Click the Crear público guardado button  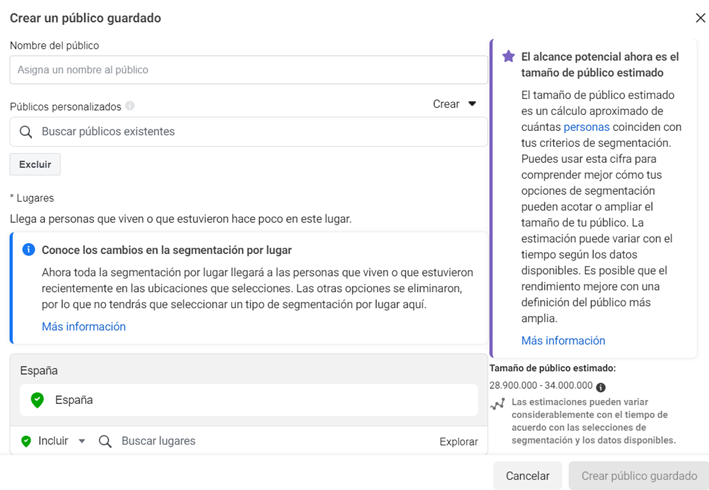tap(638, 476)
